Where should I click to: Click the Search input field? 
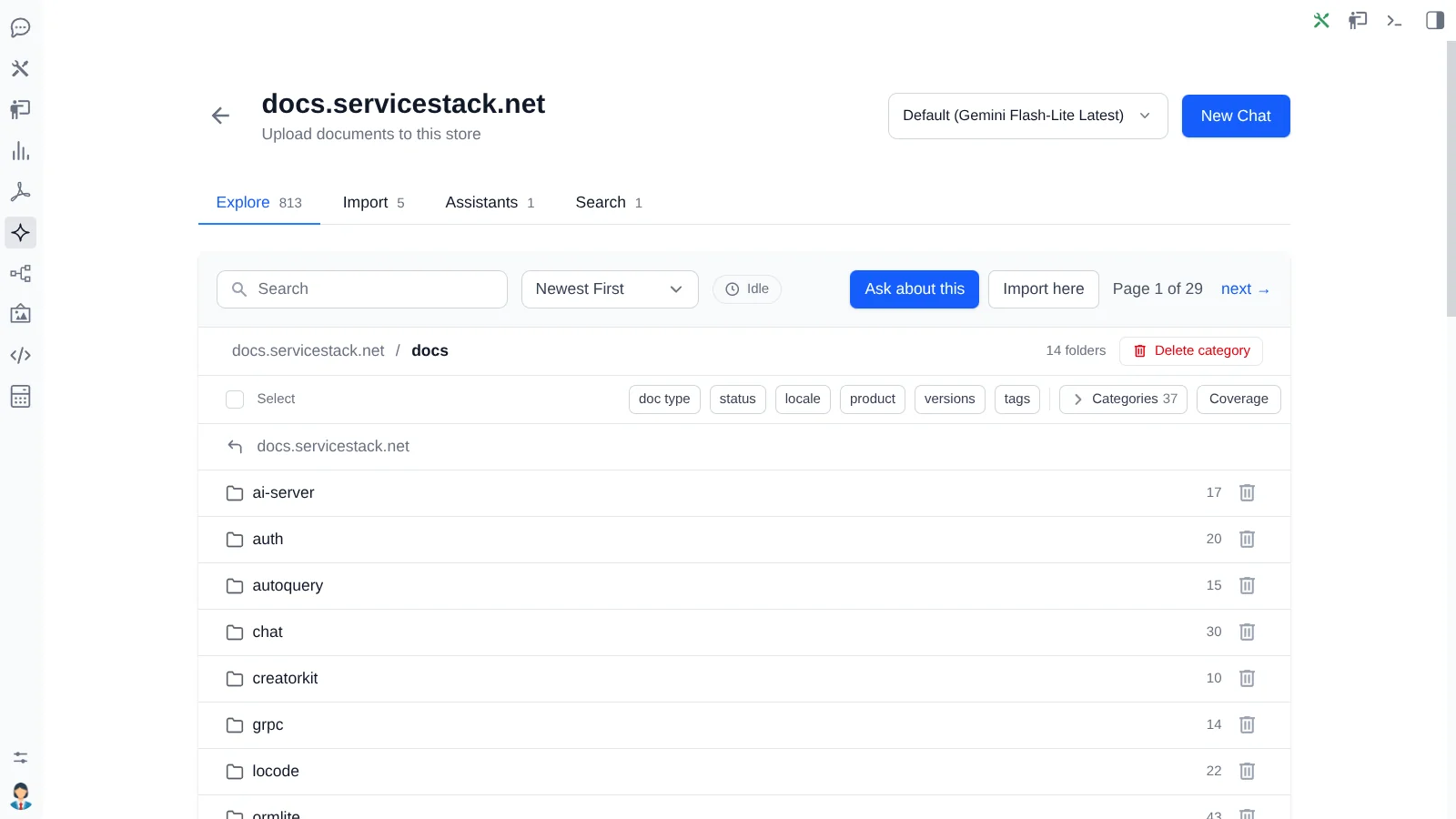click(362, 289)
